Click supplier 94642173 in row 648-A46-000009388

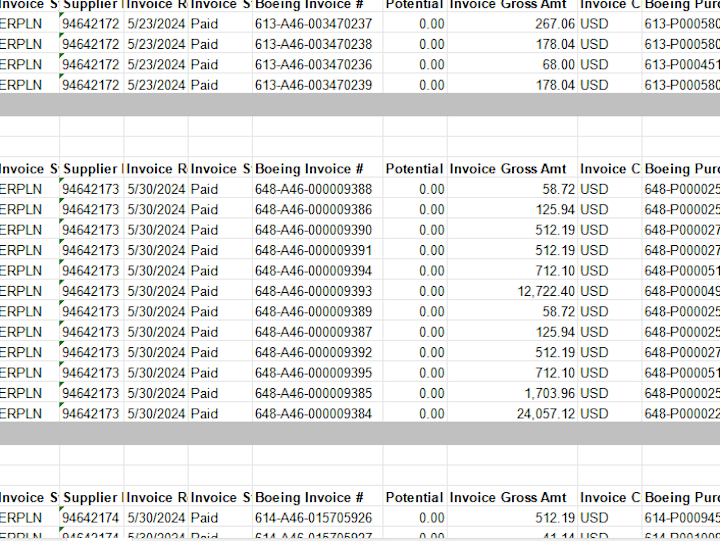(x=91, y=189)
